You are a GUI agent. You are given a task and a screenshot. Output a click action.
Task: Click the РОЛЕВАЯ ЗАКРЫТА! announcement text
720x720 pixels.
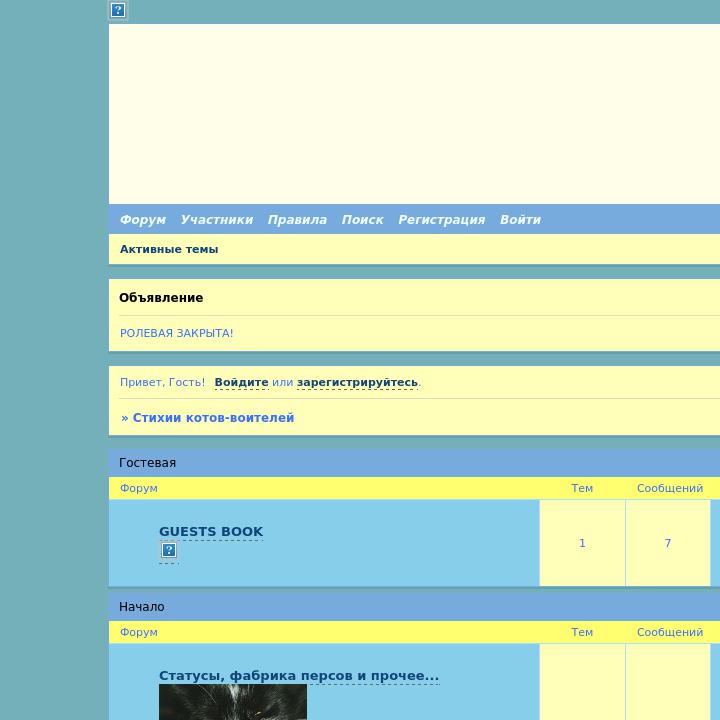tap(176, 333)
